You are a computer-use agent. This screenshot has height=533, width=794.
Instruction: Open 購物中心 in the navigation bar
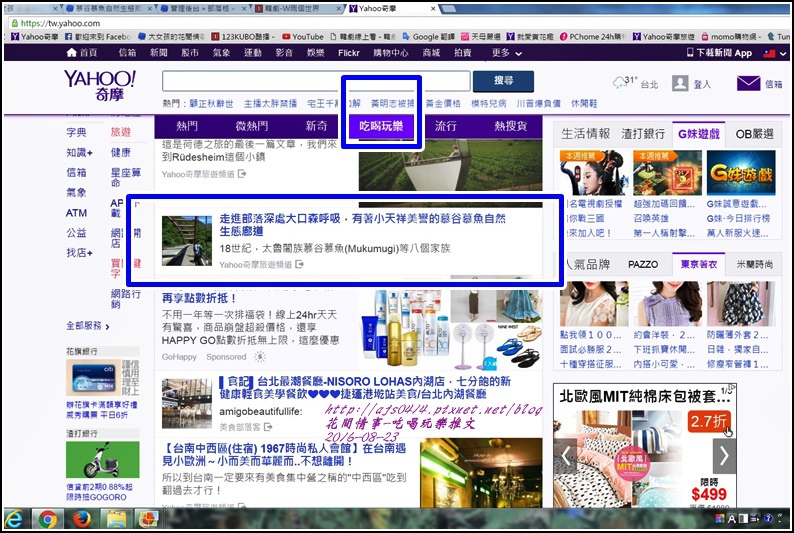click(390, 53)
